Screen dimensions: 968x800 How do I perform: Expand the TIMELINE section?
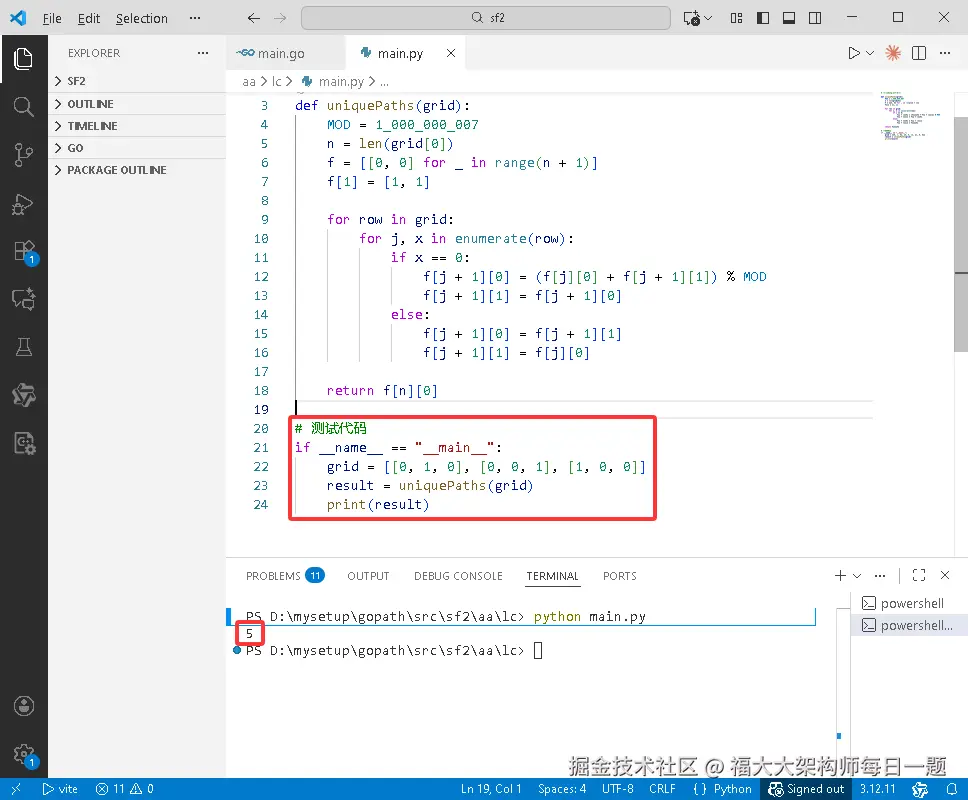click(136, 126)
